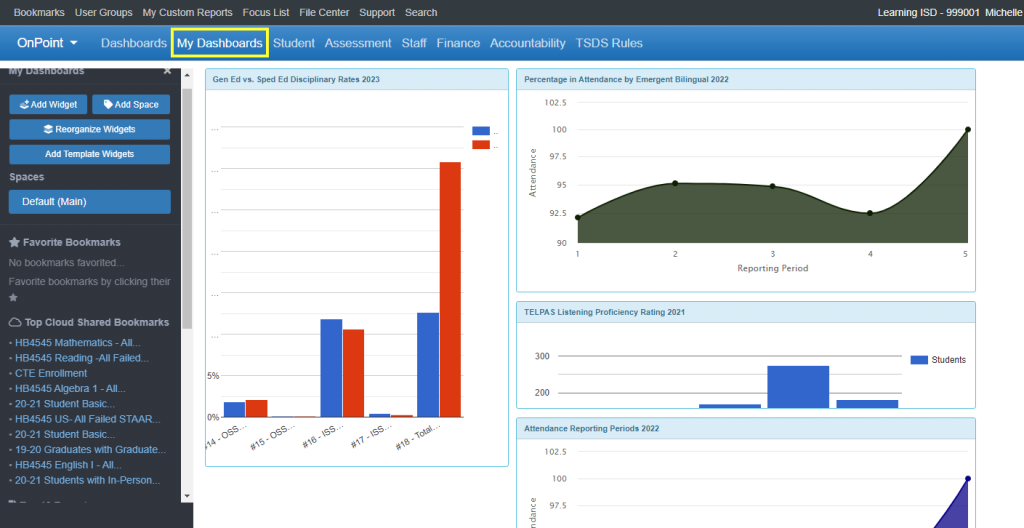Open HB4545 US- All Failed STAAR... bookmark
Viewport: 1024px width, 528px height.
[x=88, y=419]
